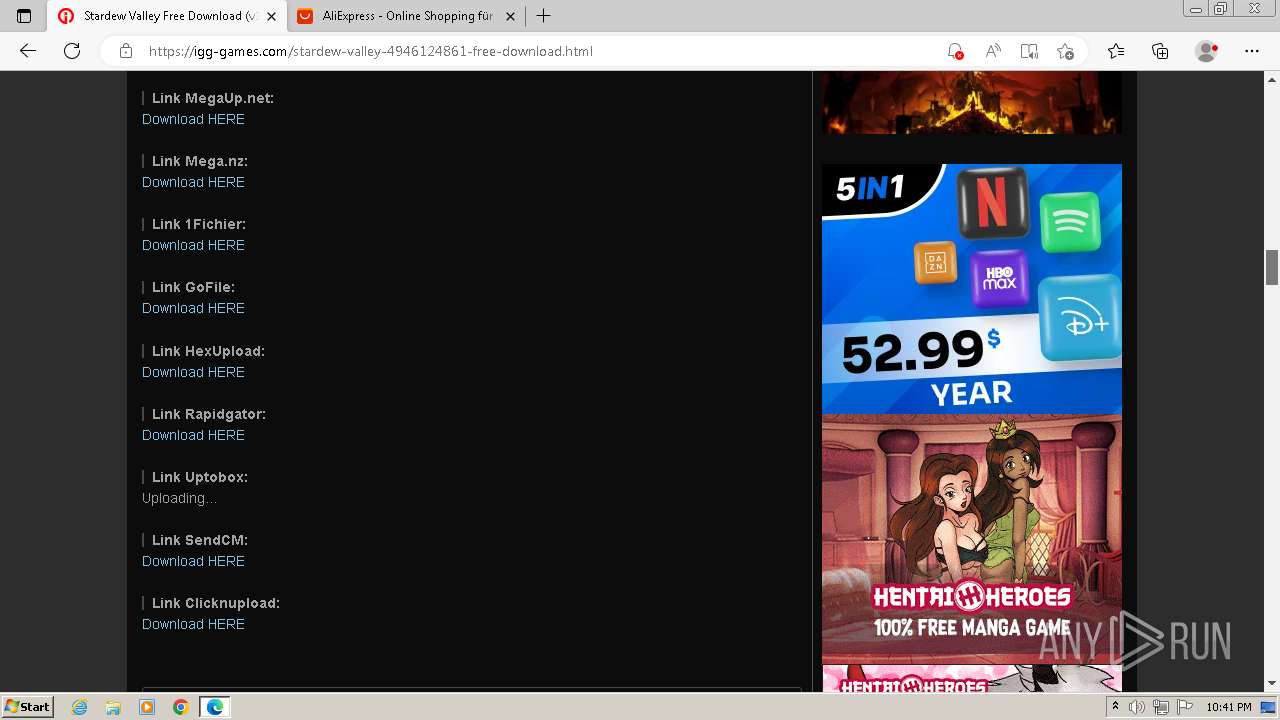Open the 1Fichier Download HERE link
Image resolution: width=1280 pixels, height=720 pixels.
193,245
